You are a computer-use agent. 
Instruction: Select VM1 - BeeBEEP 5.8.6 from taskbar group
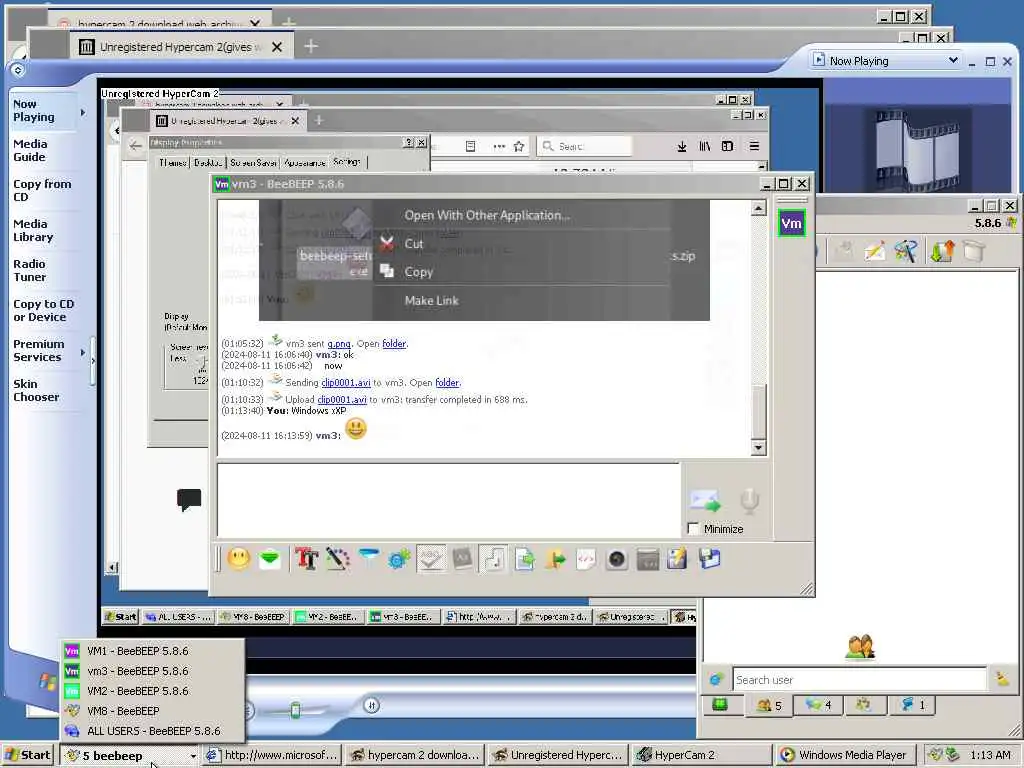(x=153, y=651)
